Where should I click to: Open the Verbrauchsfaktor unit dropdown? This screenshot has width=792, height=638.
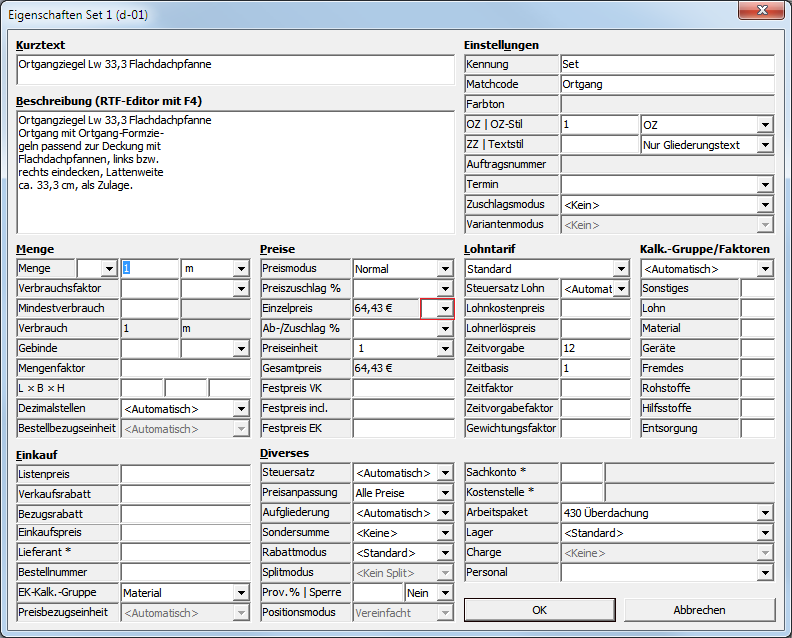pos(241,289)
